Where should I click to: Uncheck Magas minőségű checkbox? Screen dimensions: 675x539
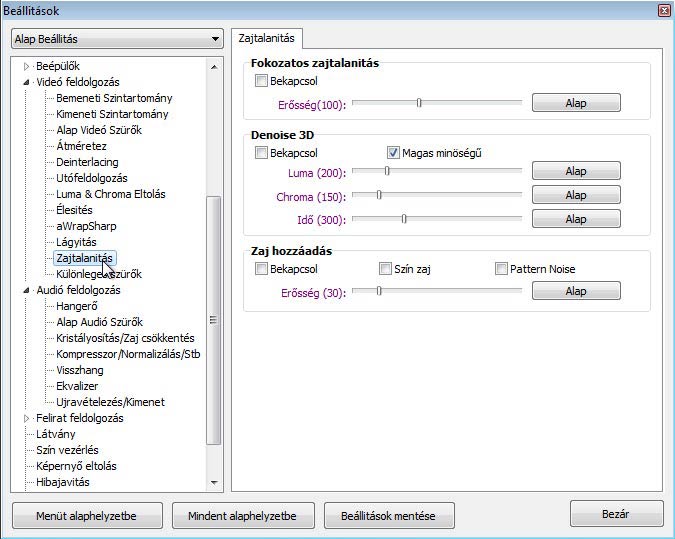click(x=393, y=153)
